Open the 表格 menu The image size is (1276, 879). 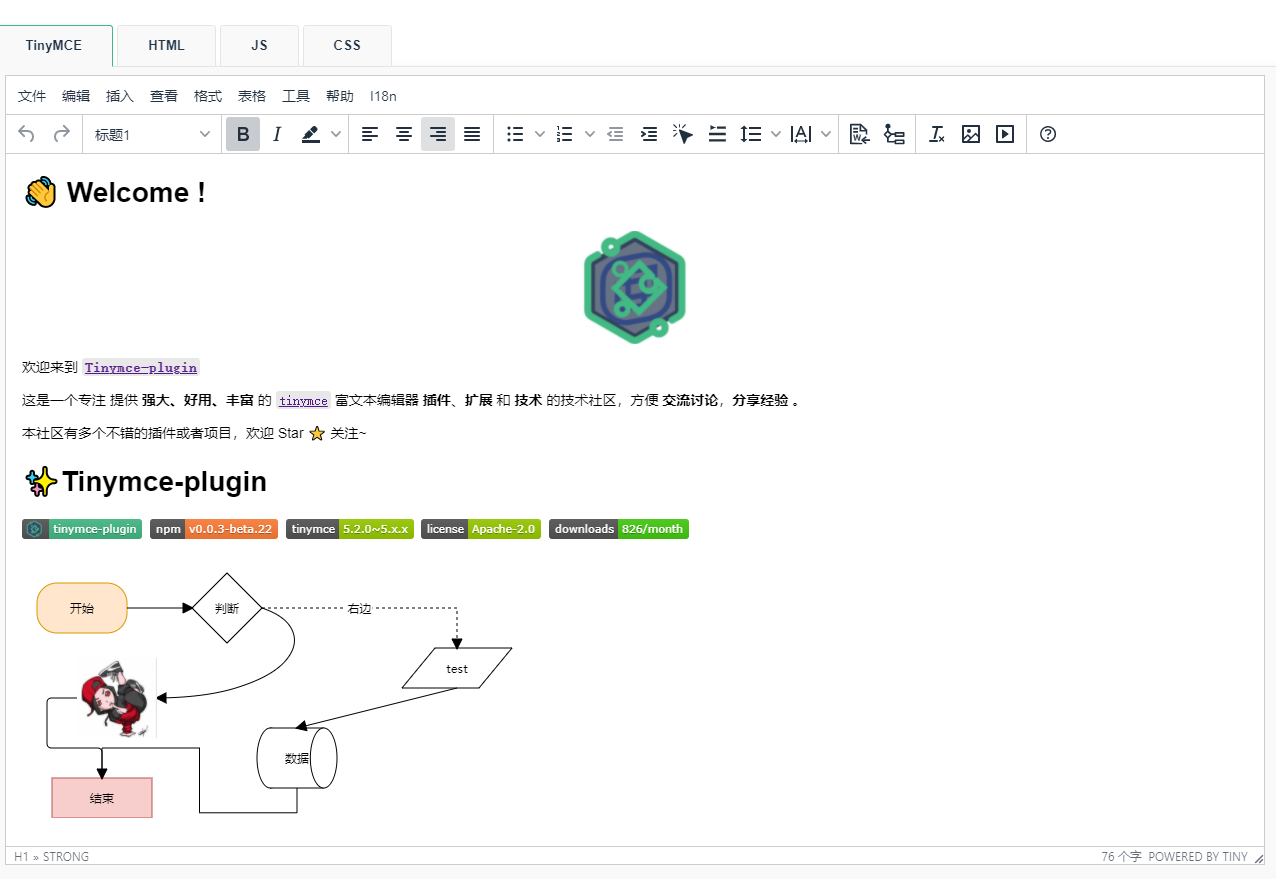[x=252, y=96]
